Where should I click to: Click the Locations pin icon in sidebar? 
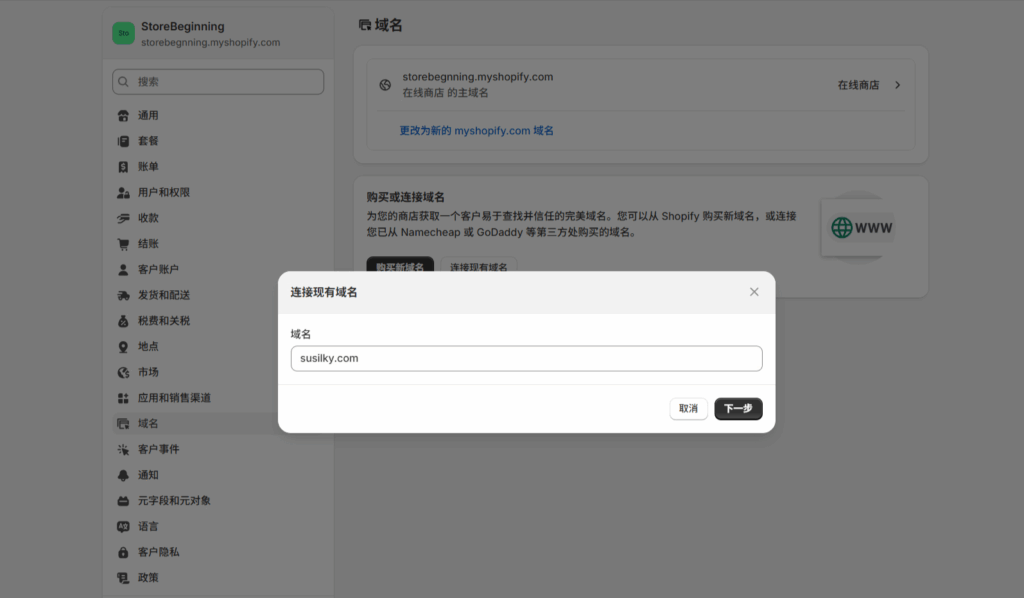pyautogui.click(x=123, y=347)
